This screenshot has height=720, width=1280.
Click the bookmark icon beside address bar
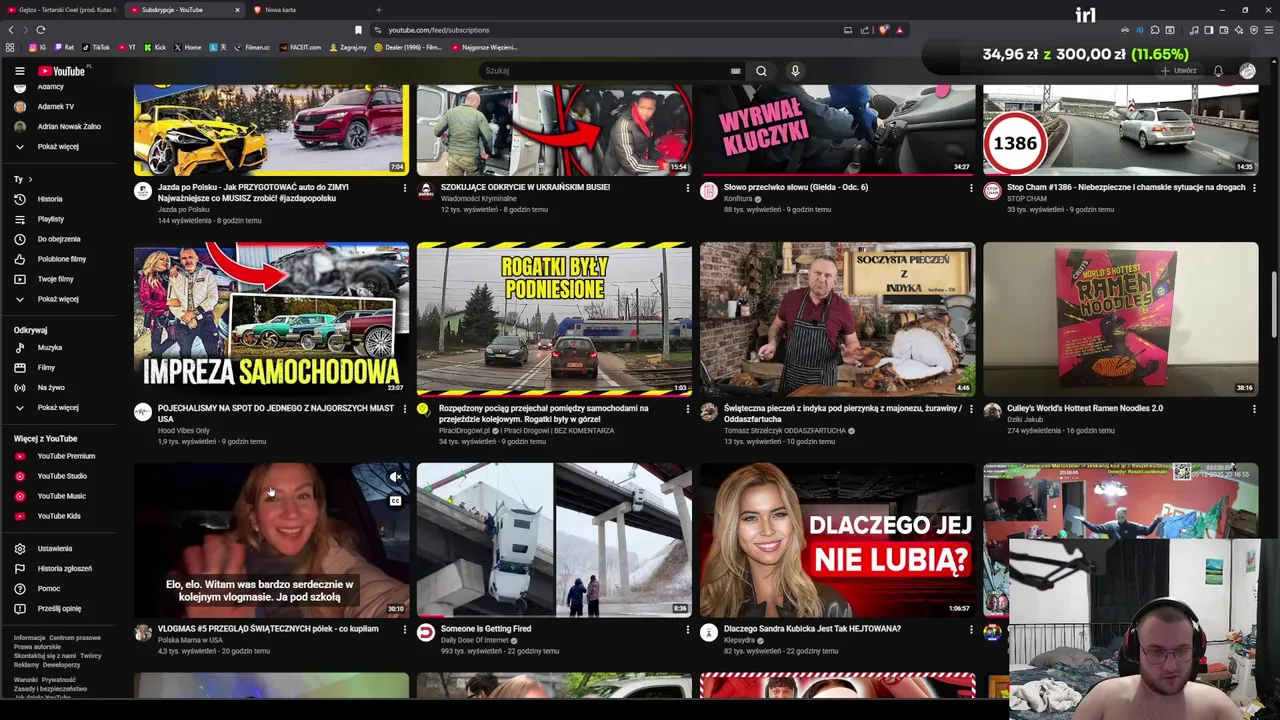[x=358, y=30]
